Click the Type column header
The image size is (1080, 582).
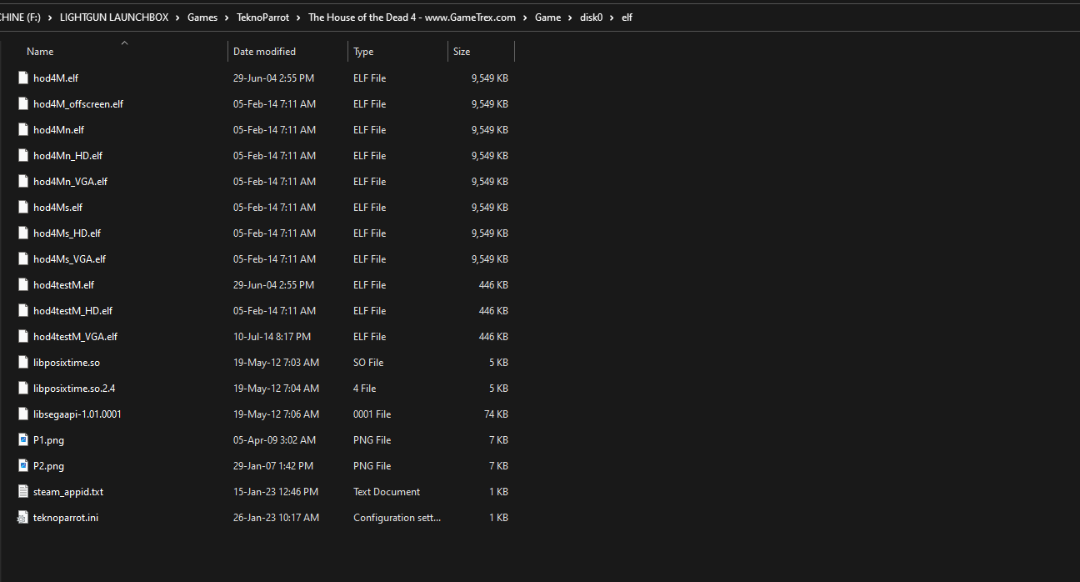tap(363, 51)
